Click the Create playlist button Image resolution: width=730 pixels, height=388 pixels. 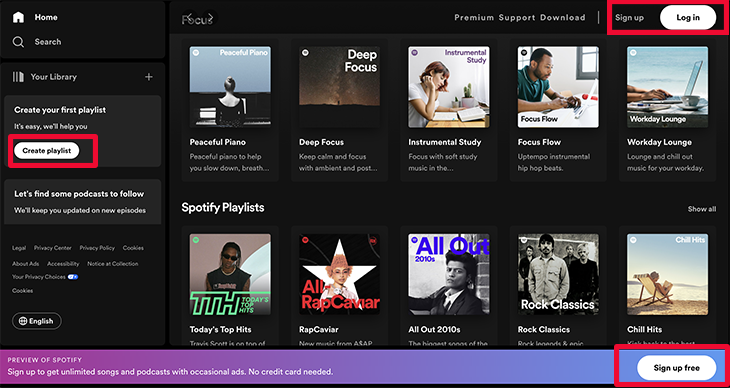47,150
